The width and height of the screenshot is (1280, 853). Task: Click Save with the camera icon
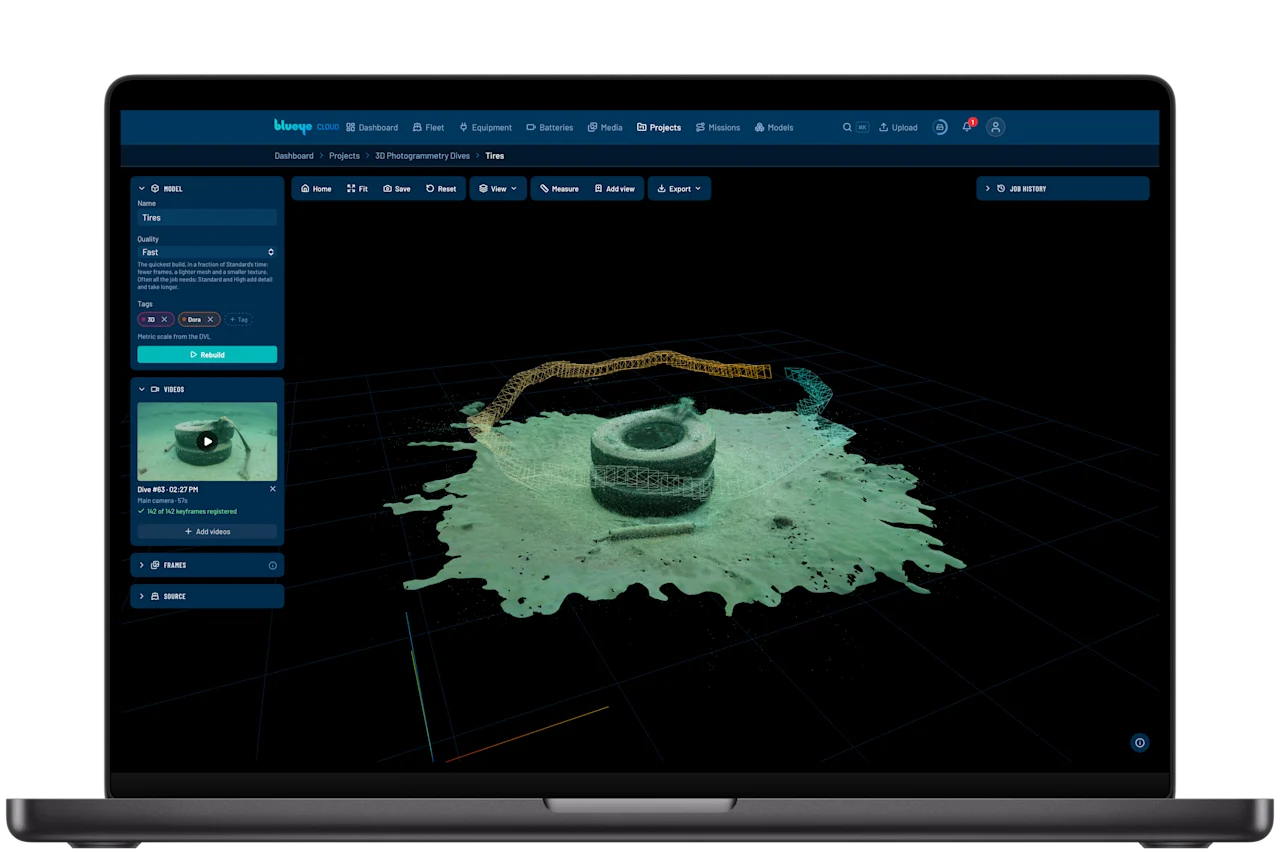(397, 188)
